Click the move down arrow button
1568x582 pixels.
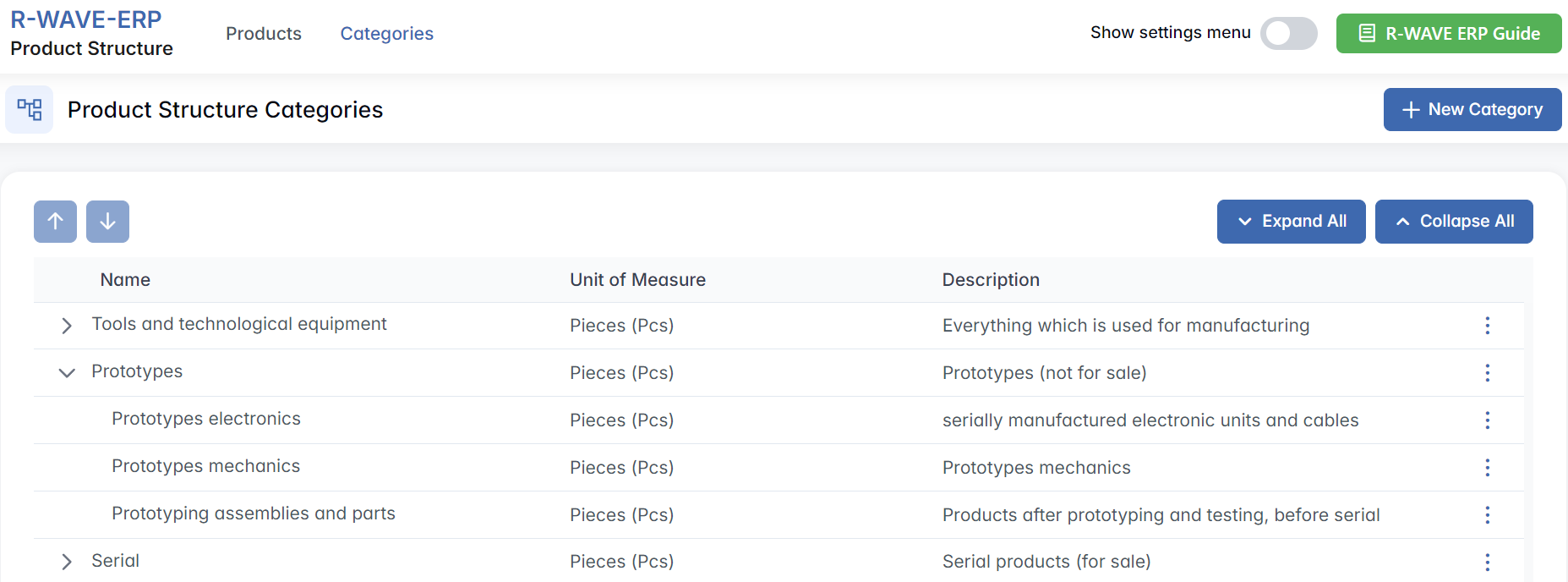click(x=107, y=222)
